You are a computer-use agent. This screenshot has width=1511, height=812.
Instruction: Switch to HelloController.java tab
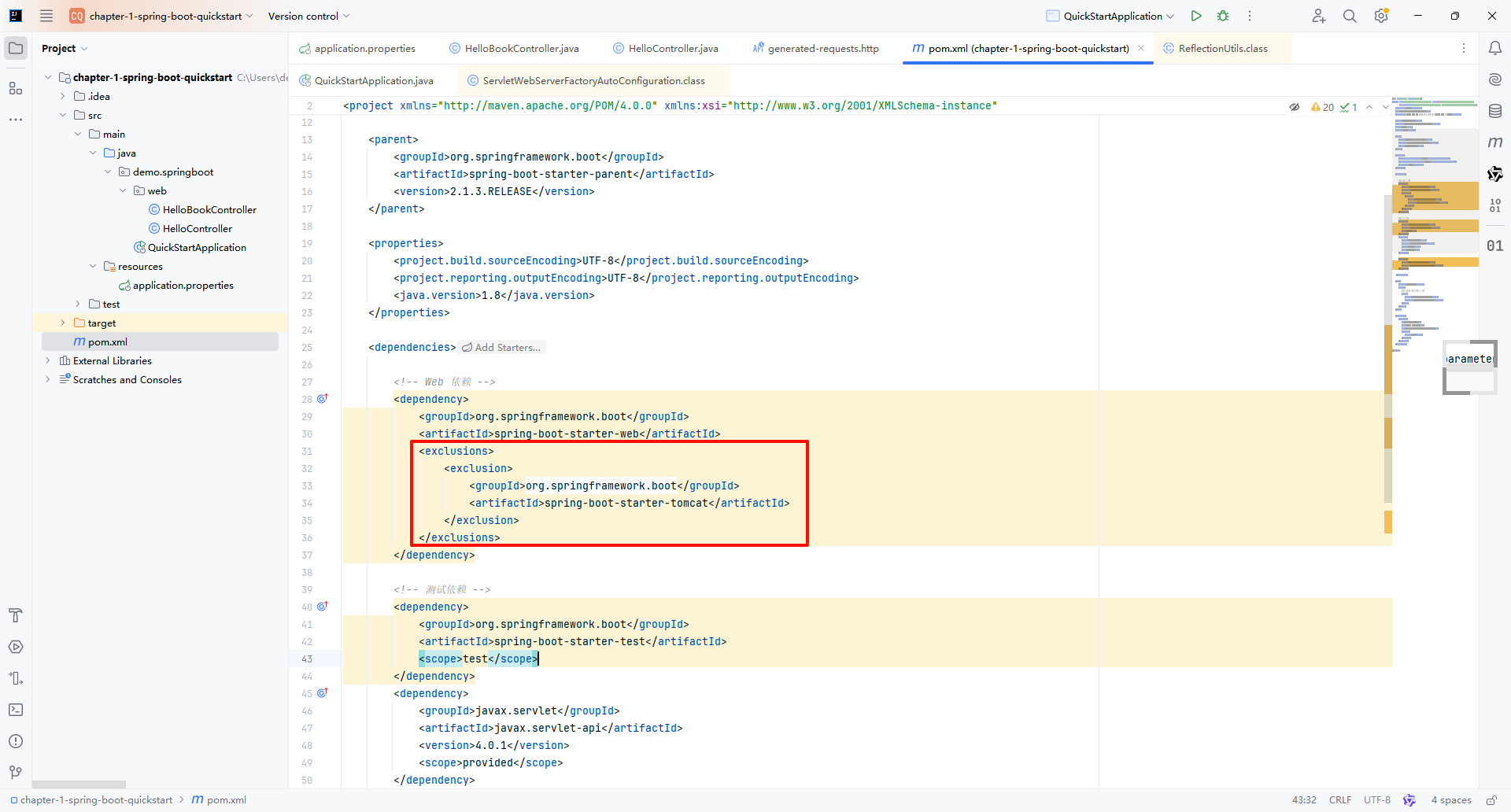666,48
